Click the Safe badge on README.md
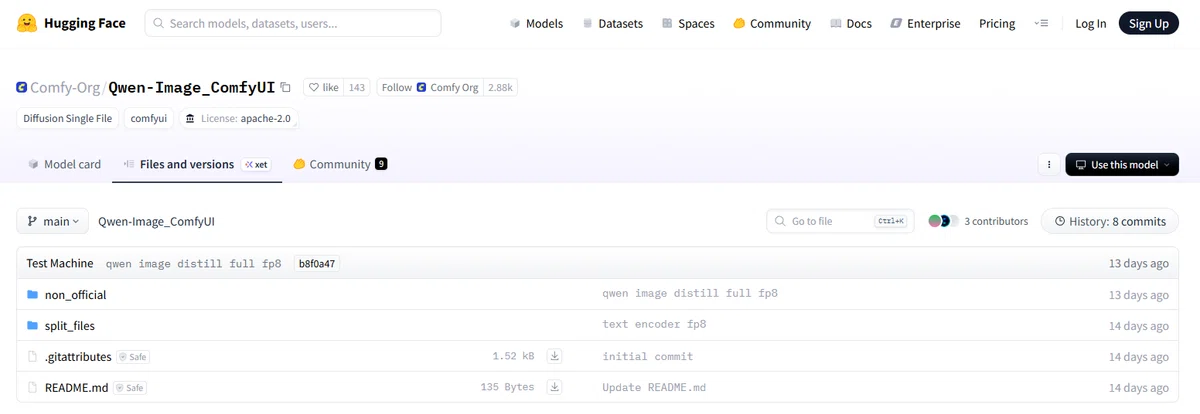Screen dimensions: 1200x414 (131, 388)
